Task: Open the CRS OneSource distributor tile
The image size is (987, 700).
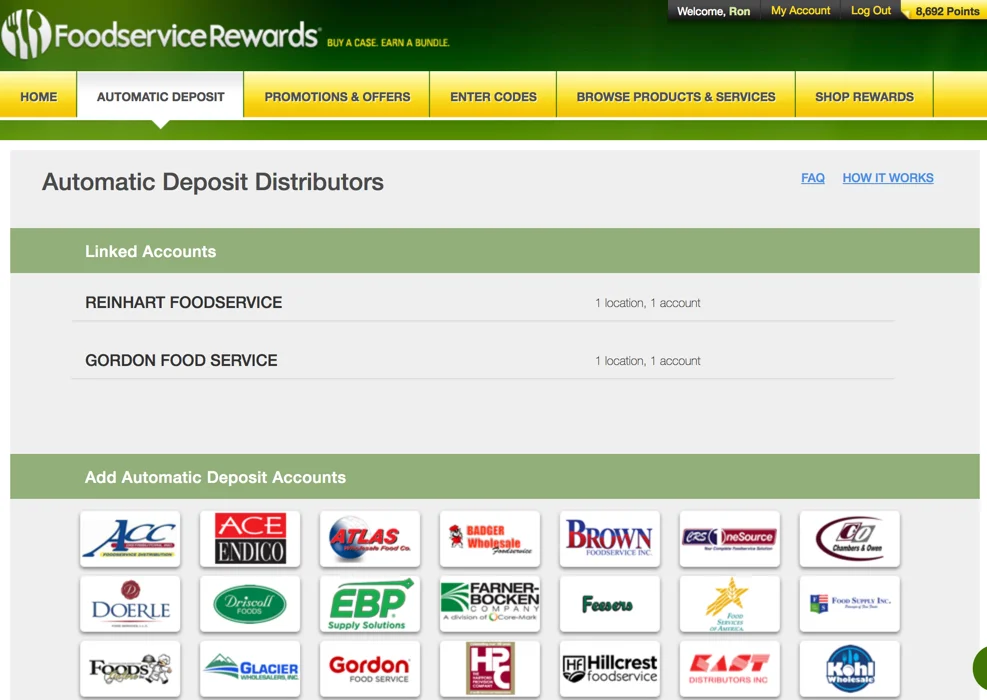Action: point(730,539)
